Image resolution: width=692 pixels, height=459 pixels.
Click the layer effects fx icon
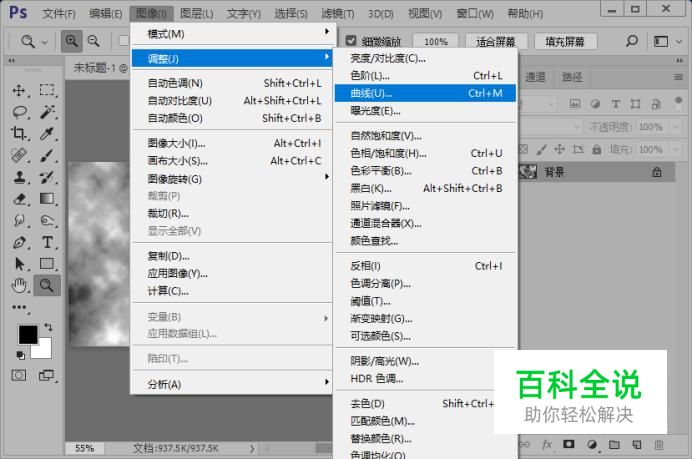click(547, 444)
